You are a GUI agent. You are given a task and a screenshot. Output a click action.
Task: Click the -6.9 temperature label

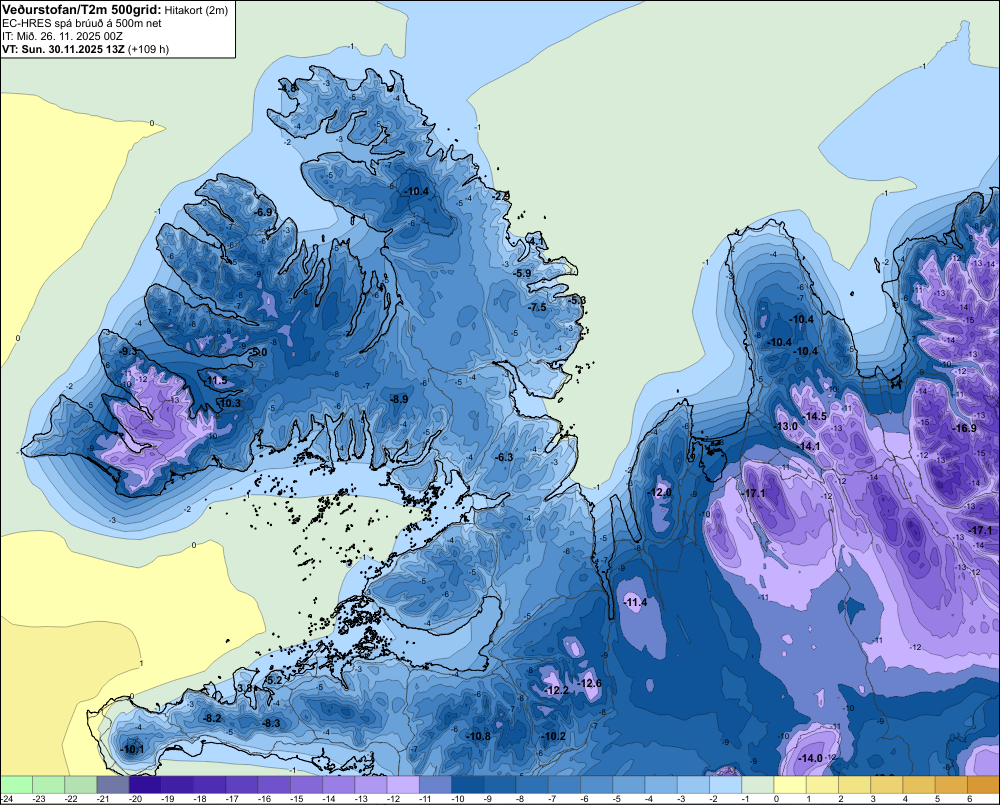(x=263, y=212)
